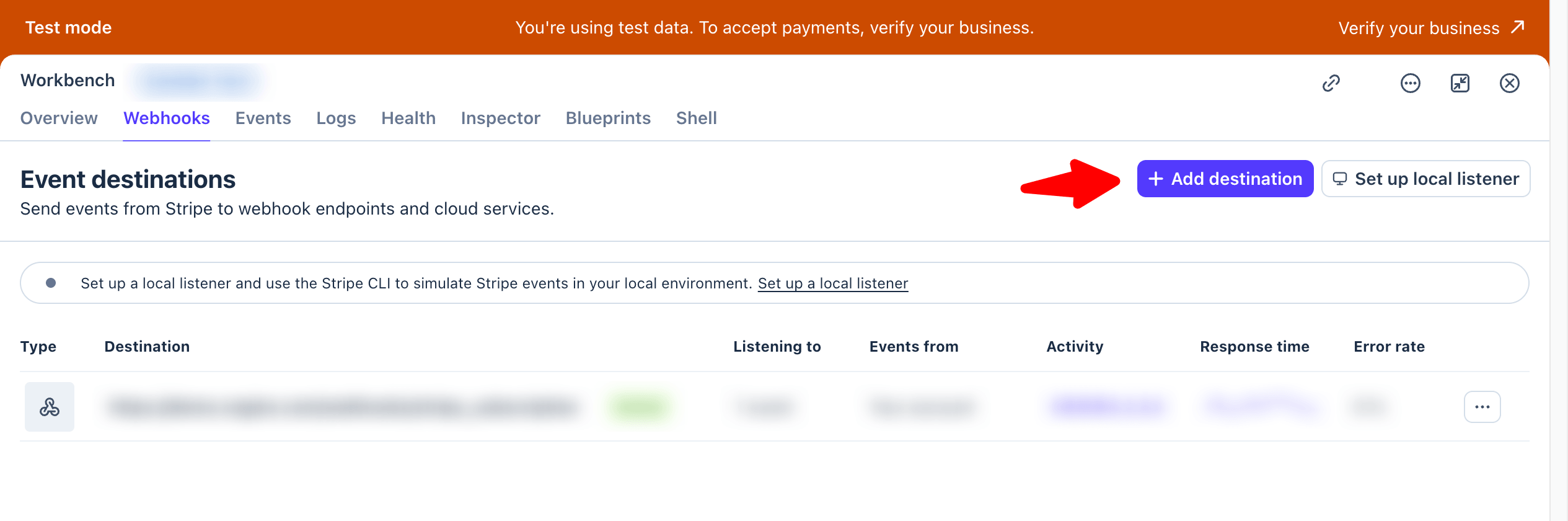The image size is (1568, 521).
Task: Follow the Set up a local listener link
Action: 832,283
